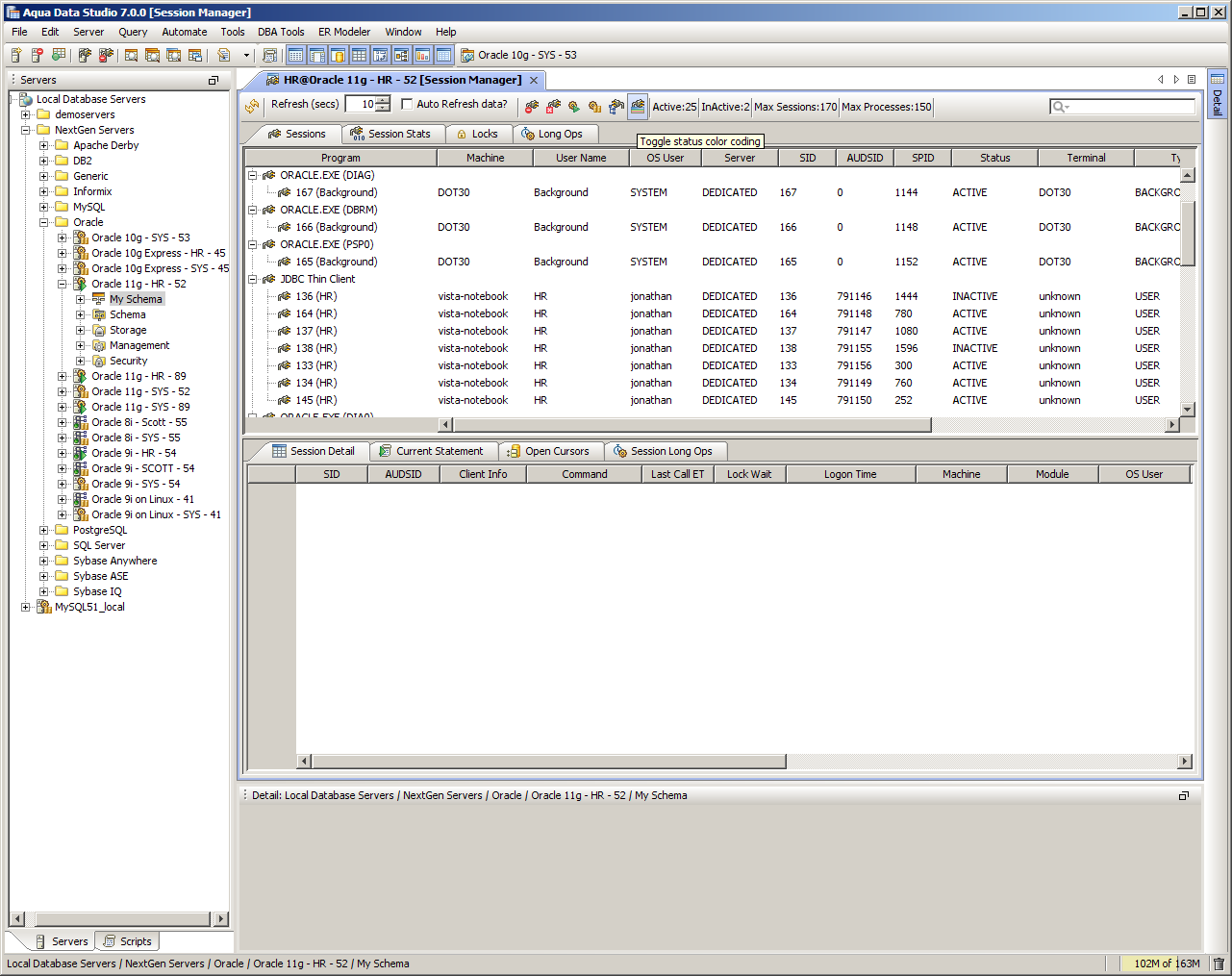Click the Management node icon in tree
The width and height of the screenshot is (1232, 976).
tap(98, 345)
